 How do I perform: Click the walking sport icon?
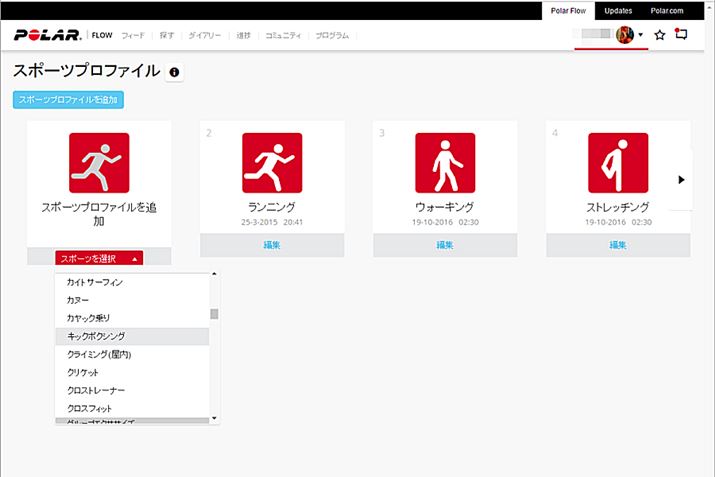[445, 163]
